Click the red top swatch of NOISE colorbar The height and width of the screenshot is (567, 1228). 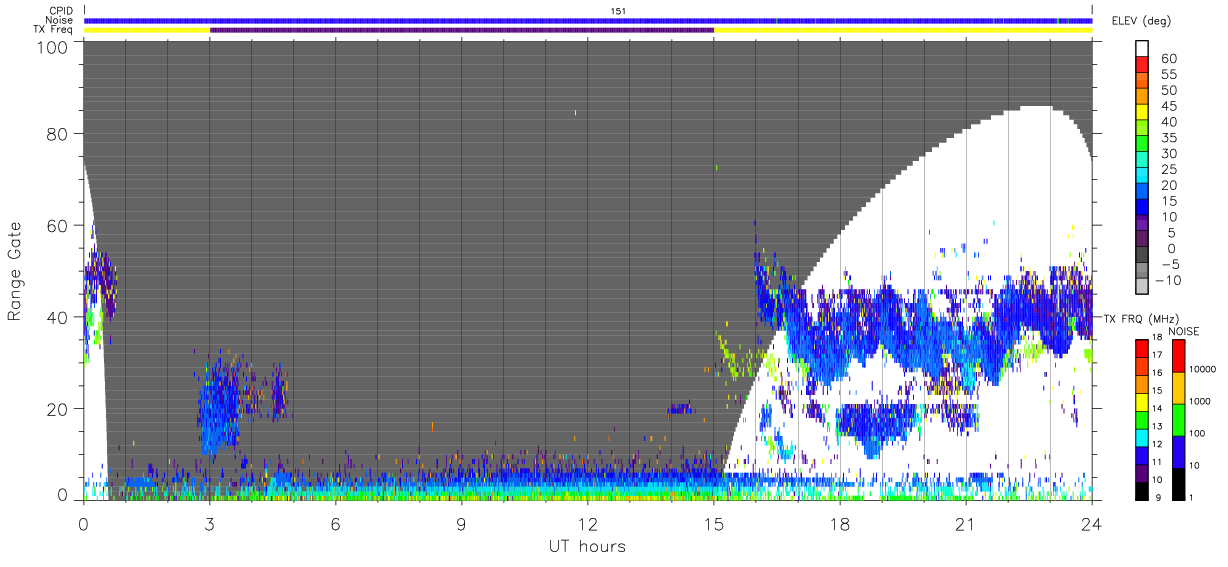click(x=1179, y=355)
